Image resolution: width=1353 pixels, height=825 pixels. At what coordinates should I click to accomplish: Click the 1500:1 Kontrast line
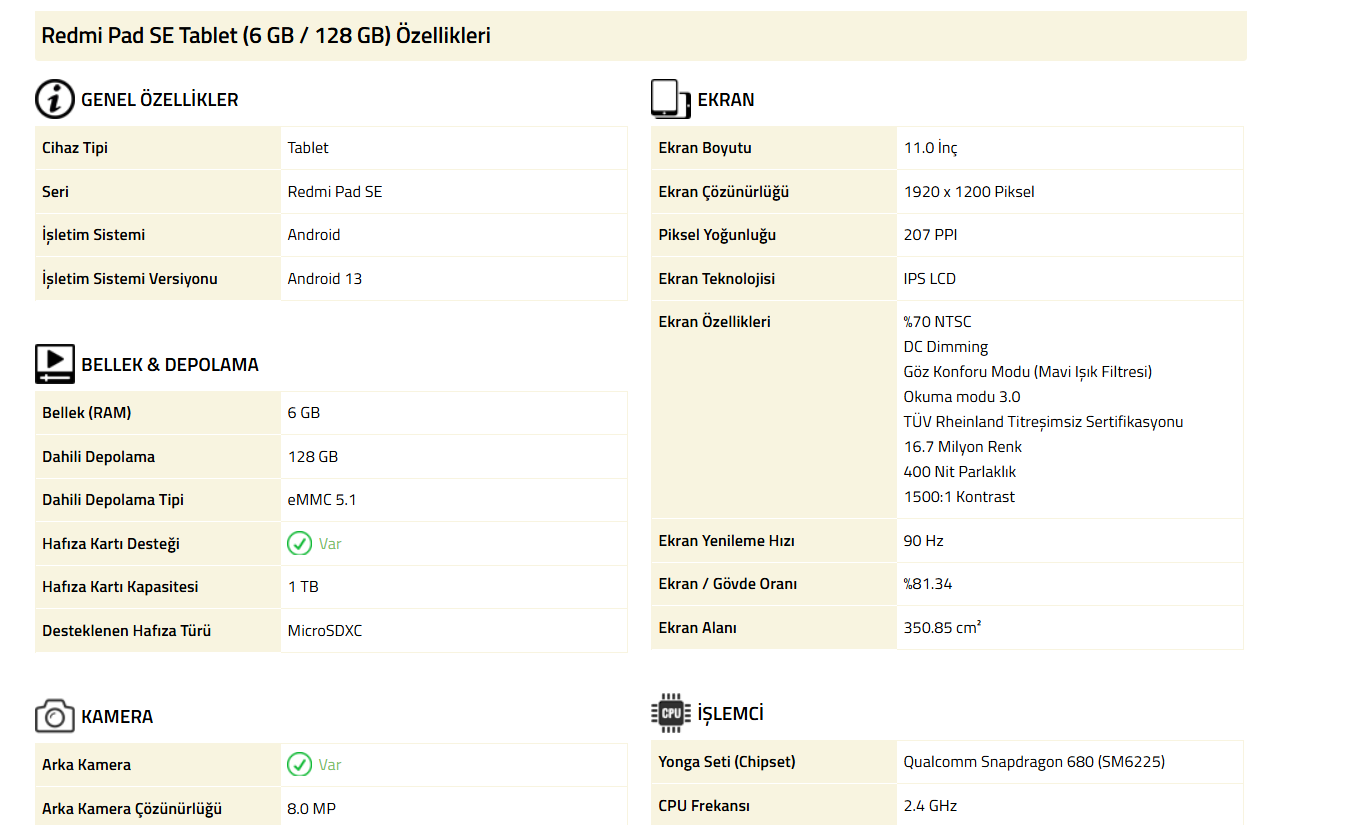coord(959,497)
